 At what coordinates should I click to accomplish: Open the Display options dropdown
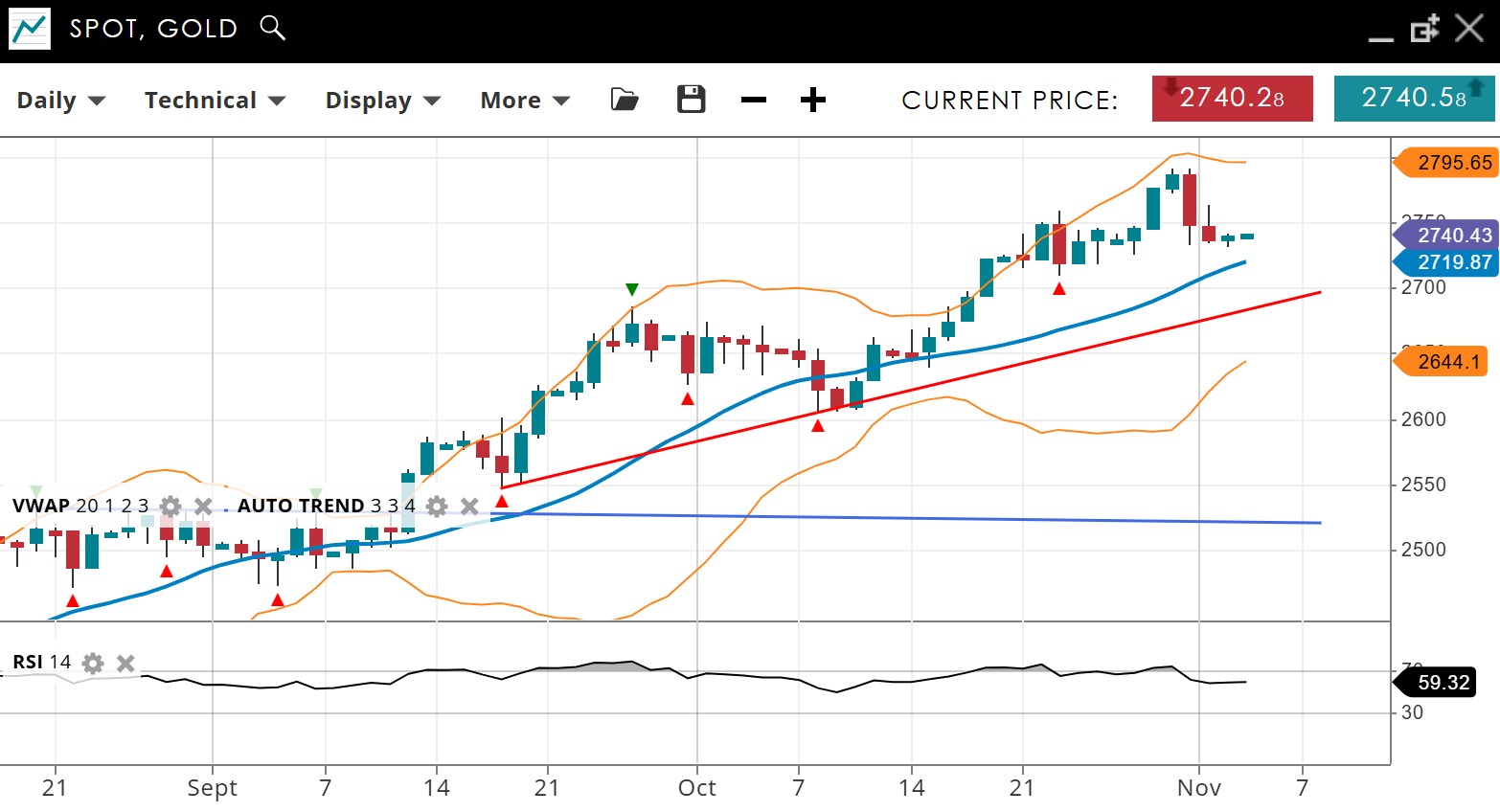pos(382,101)
